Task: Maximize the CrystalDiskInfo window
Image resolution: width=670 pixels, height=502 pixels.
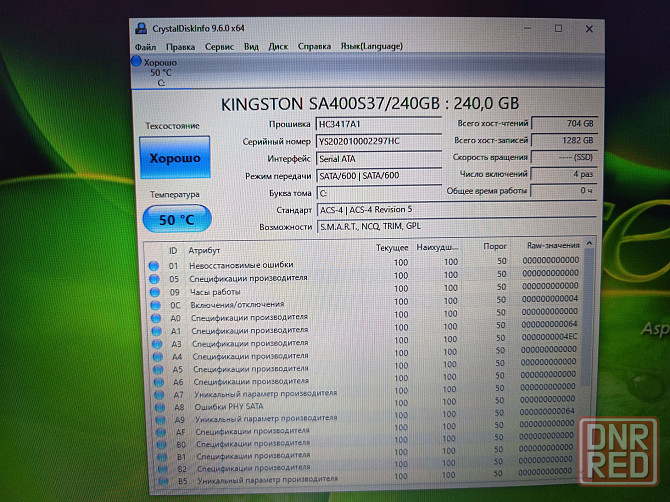Action: (558, 29)
